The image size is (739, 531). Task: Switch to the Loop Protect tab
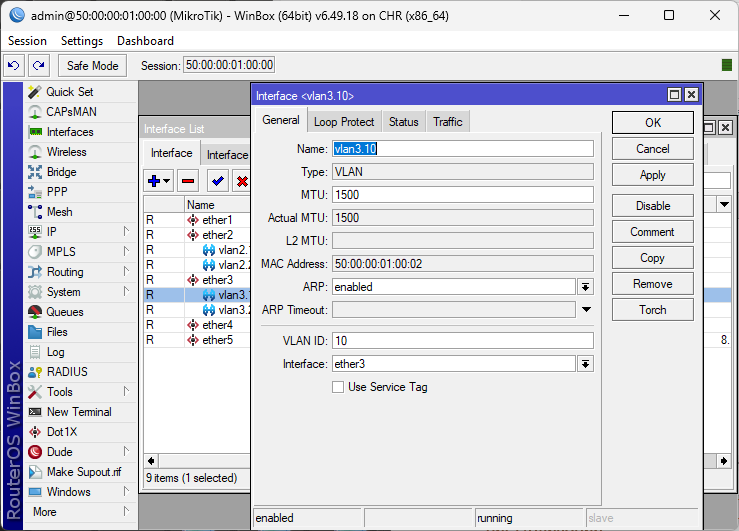(344, 122)
